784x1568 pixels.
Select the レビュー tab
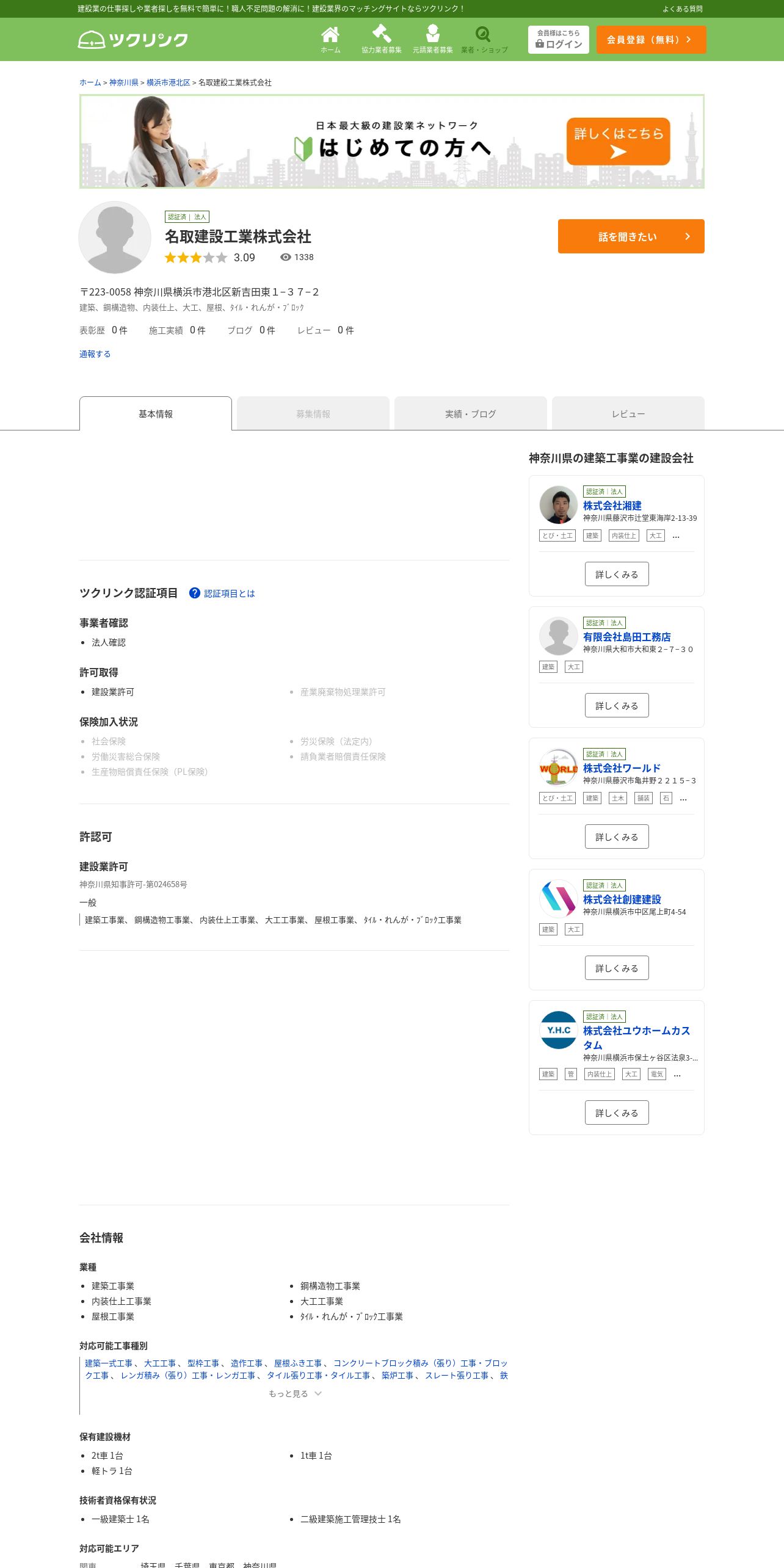point(628,413)
